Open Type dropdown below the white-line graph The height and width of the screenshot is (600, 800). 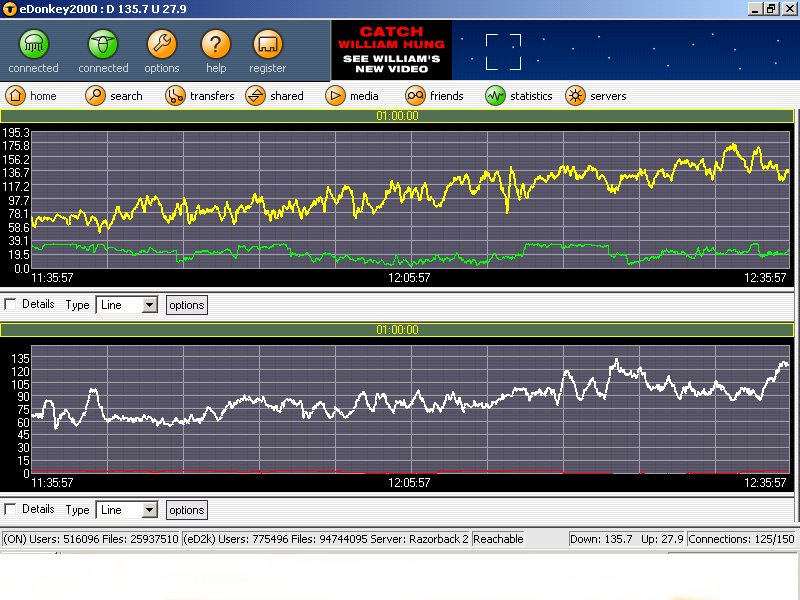pos(149,510)
